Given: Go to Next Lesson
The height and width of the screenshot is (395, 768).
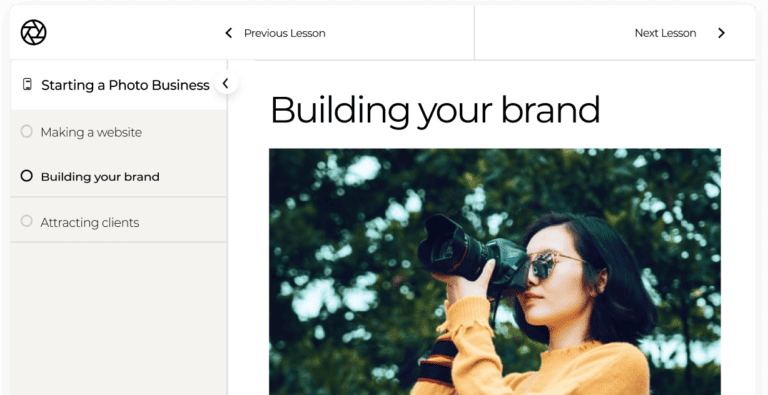Looking at the screenshot, I should click(x=665, y=33).
